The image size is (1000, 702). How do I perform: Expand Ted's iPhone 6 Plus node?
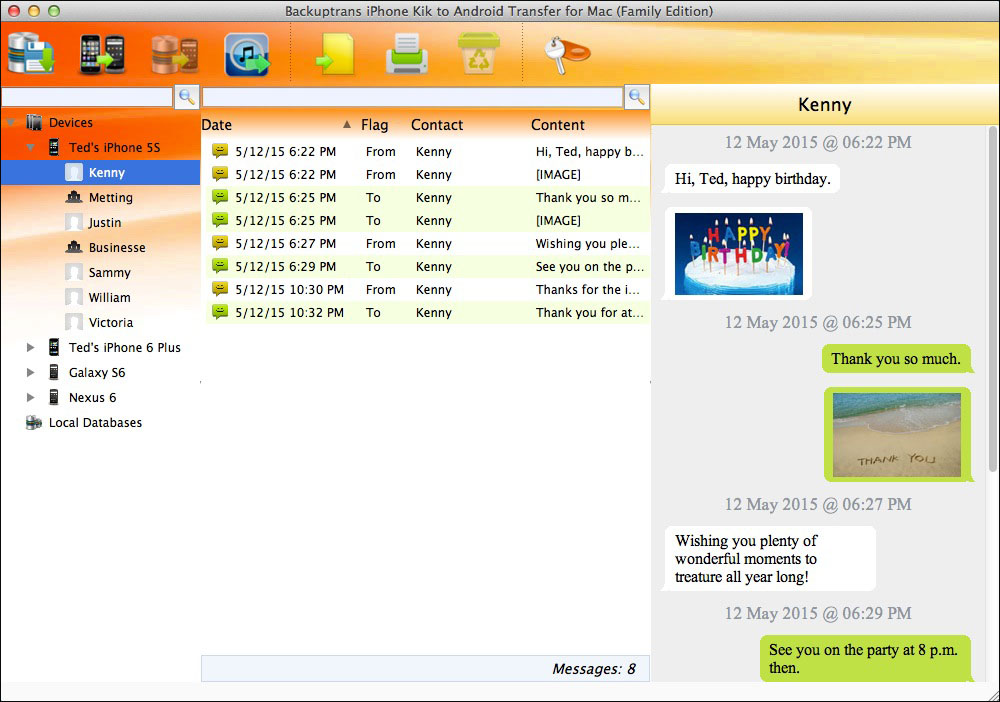[30, 347]
